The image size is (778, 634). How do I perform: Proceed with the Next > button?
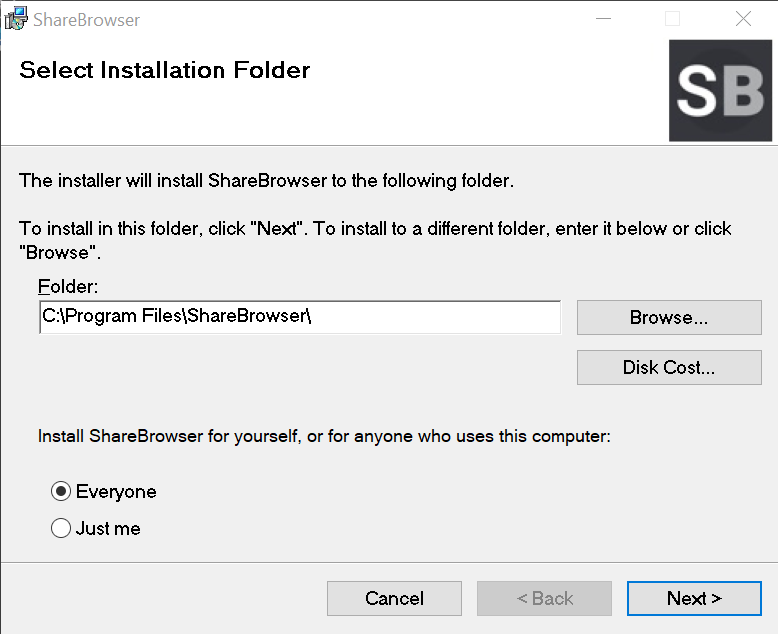694,598
